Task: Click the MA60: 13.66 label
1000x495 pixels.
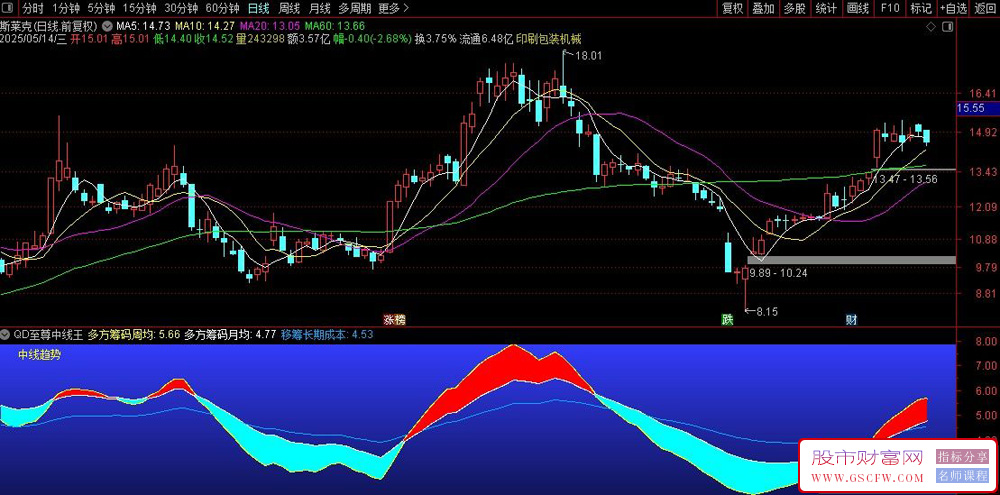Action: coord(334,26)
